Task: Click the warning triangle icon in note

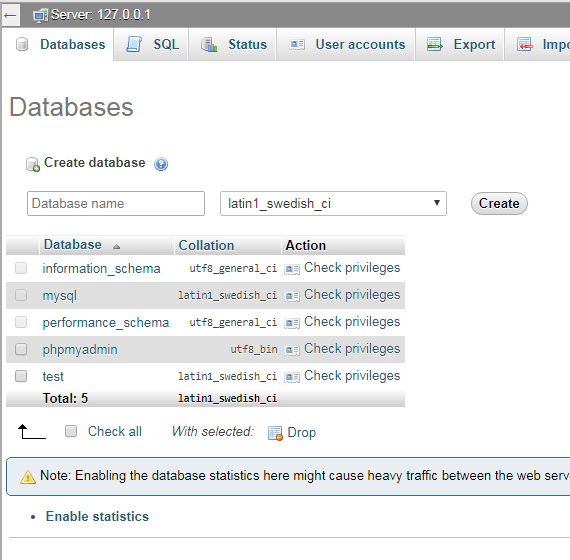Action: pyautogui.click(x=28, y=477)
